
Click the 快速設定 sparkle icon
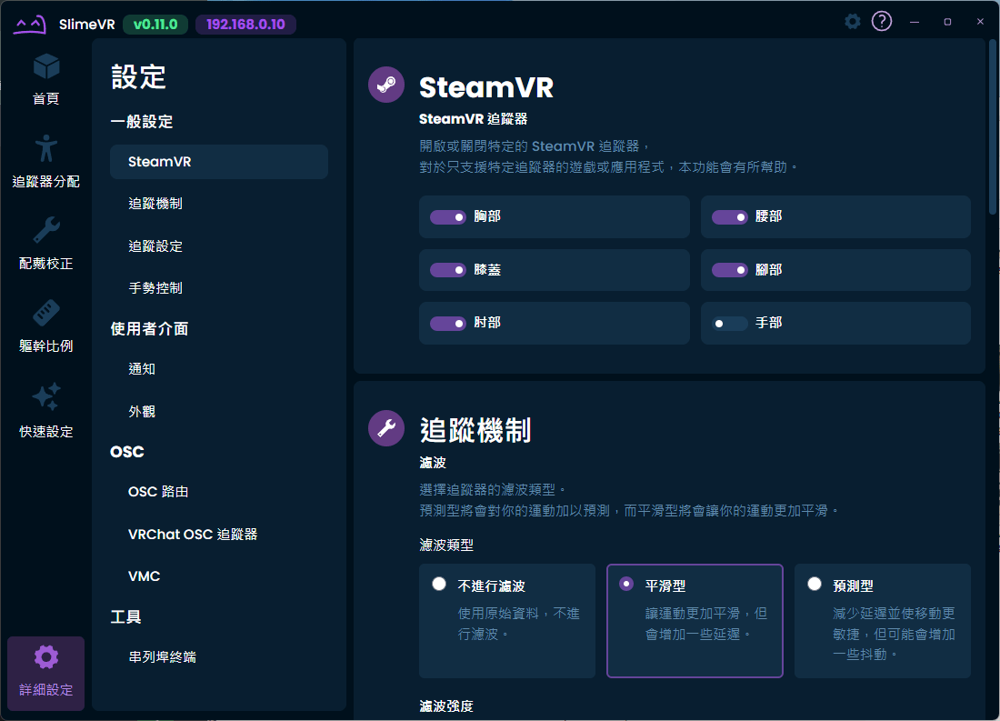click(x=45, y=398)
